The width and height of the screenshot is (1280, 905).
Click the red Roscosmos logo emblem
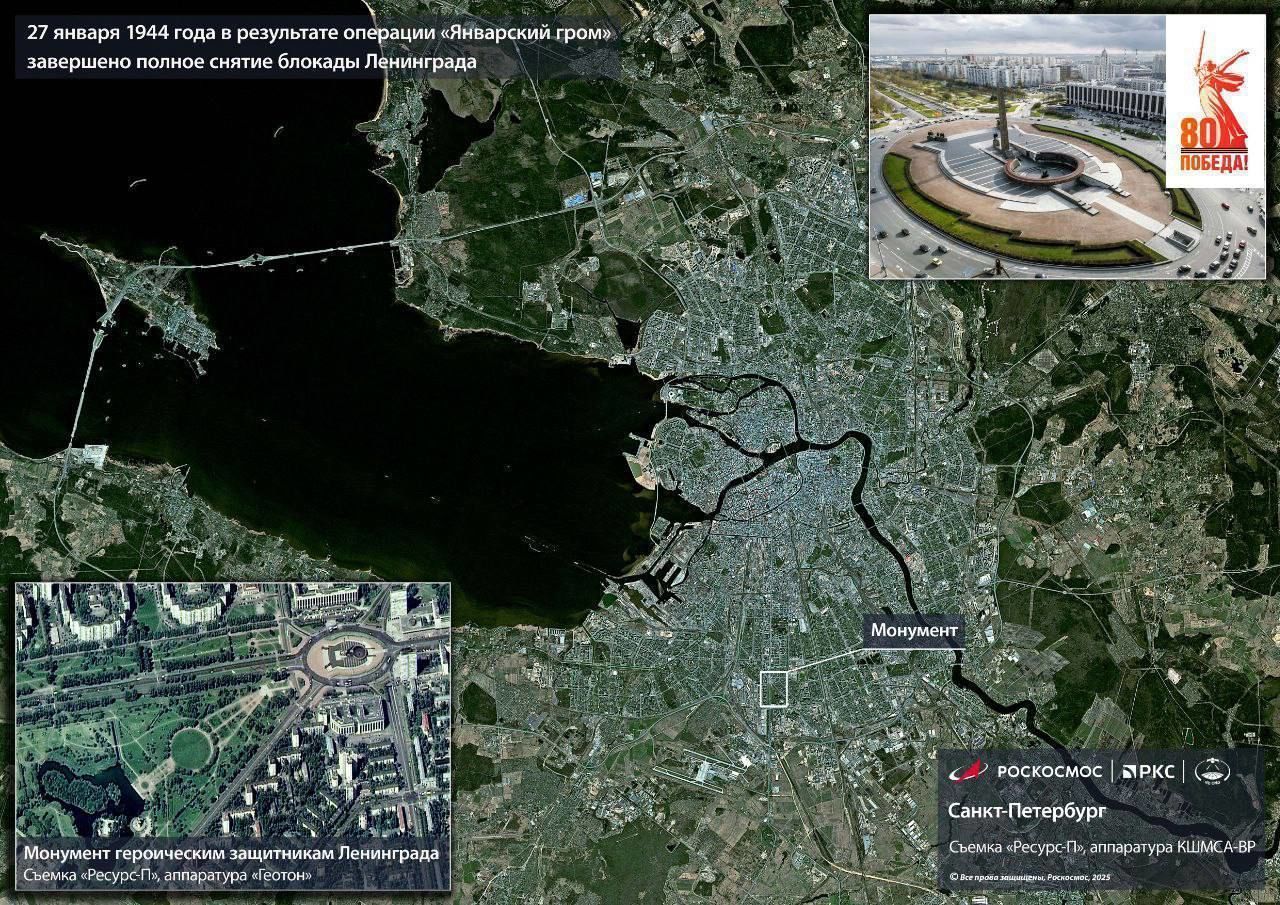pos(968,770)
